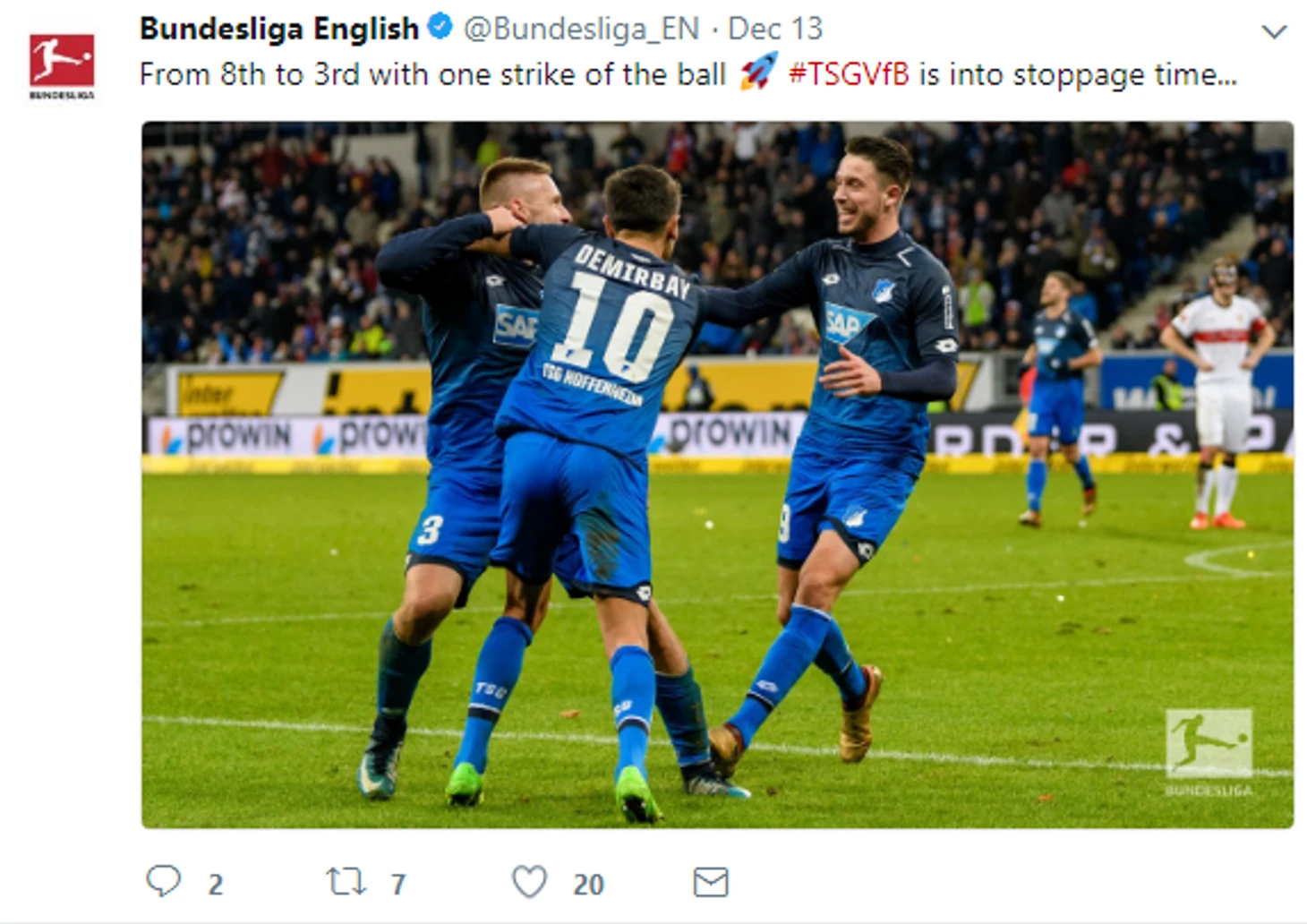Expand the tweet options chevron menu

(x=1273, y=32)
